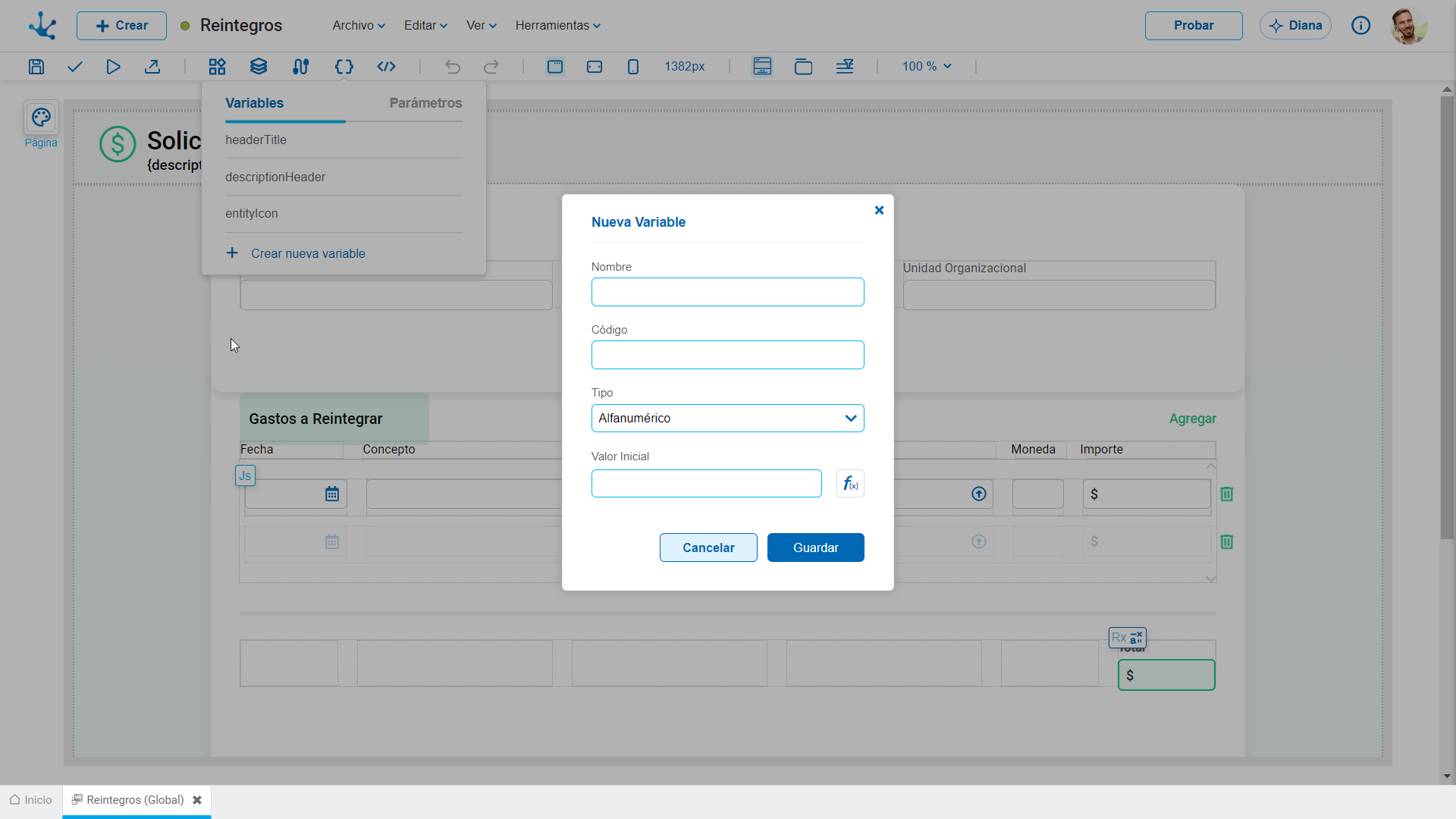This screenshot has height=819, width=1456.
Task: Open the code editor angle brackets icon
Action: (x=387, y=67)
